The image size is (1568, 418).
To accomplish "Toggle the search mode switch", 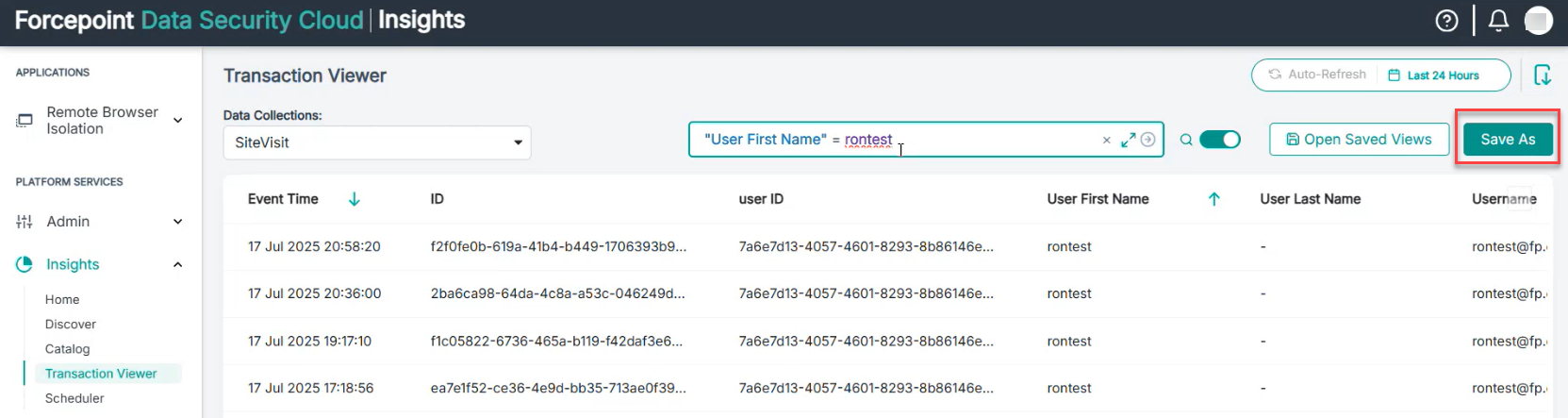I will (x=1219, y=140).
